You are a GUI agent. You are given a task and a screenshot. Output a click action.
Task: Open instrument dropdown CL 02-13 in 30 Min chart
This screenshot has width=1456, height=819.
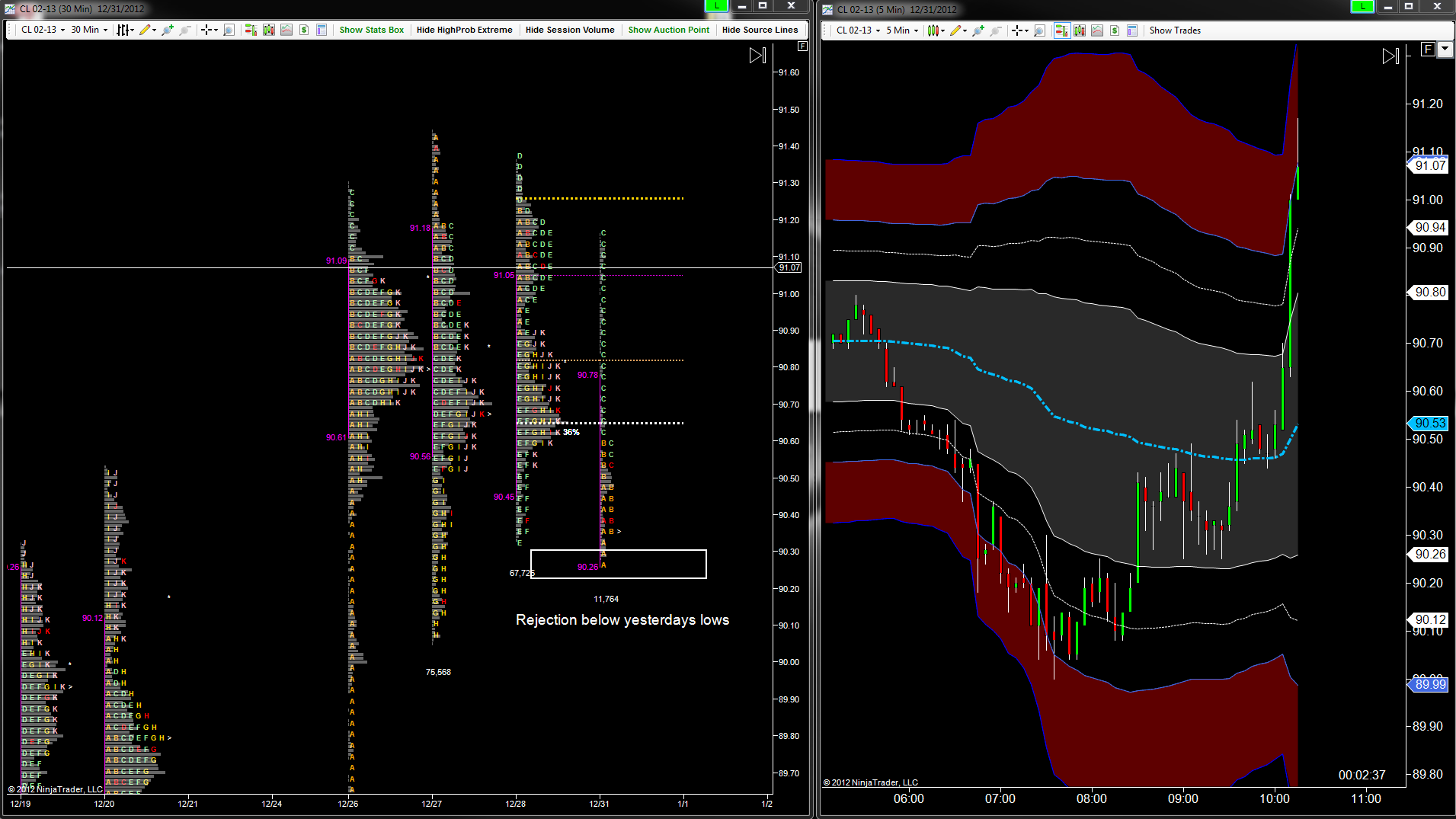43,30
